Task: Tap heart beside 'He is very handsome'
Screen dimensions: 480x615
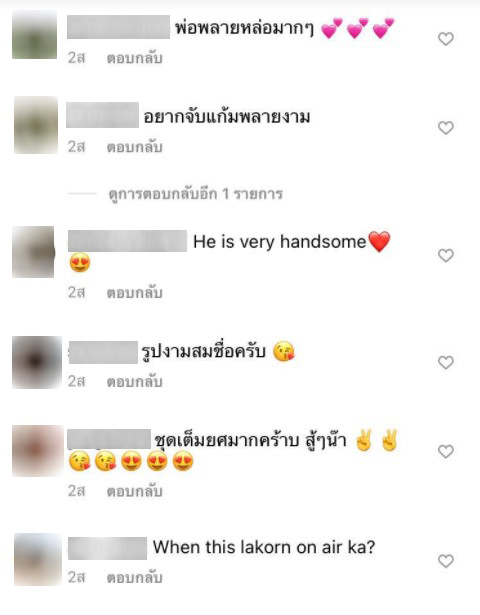Action: tap(446, 256)
